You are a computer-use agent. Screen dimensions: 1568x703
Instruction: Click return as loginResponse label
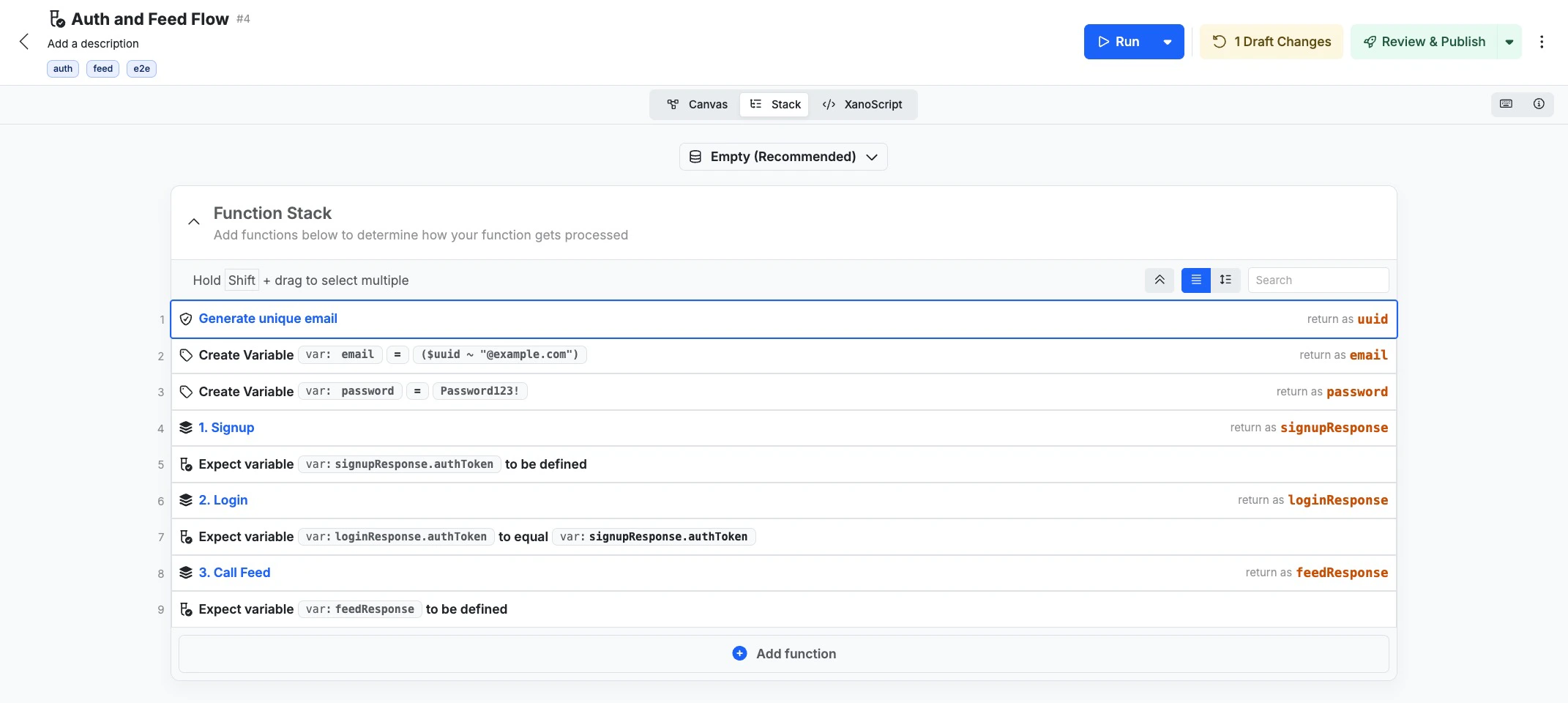coord(1313,500)
